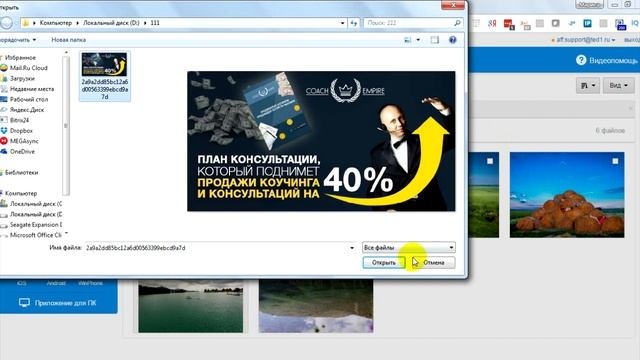Click the Открыть button
The width and height of the screenshot is (640, 360).
[384, 262]
